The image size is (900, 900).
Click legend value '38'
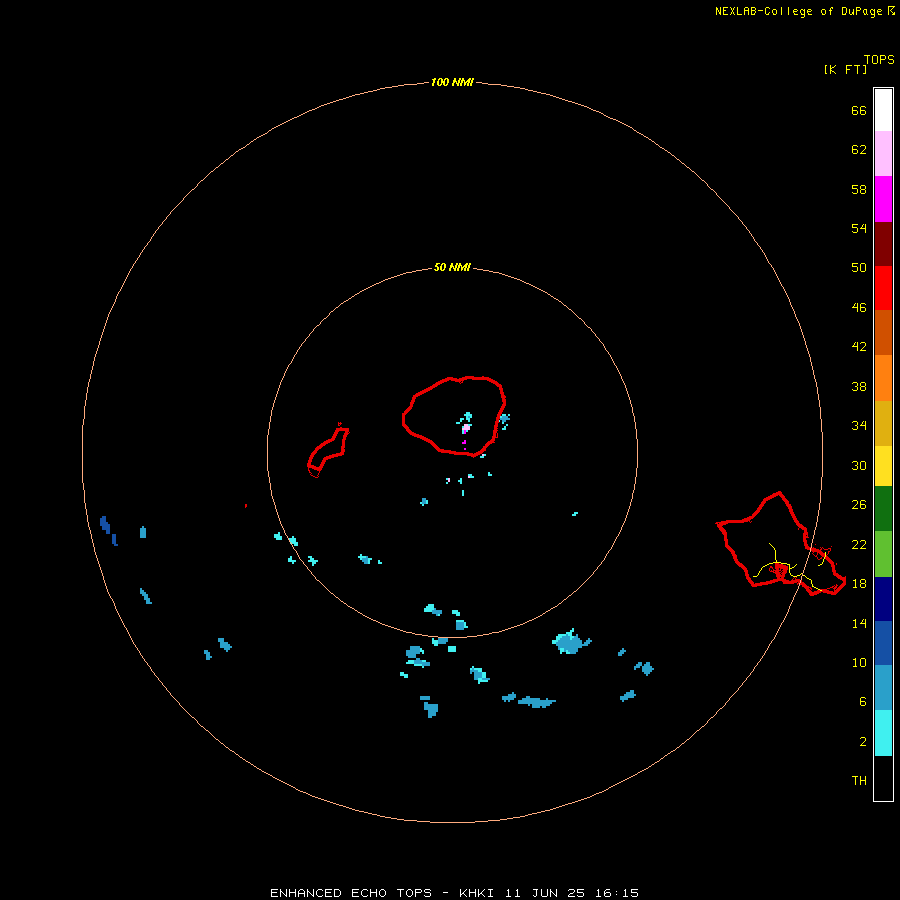click(x=859, y=386)
